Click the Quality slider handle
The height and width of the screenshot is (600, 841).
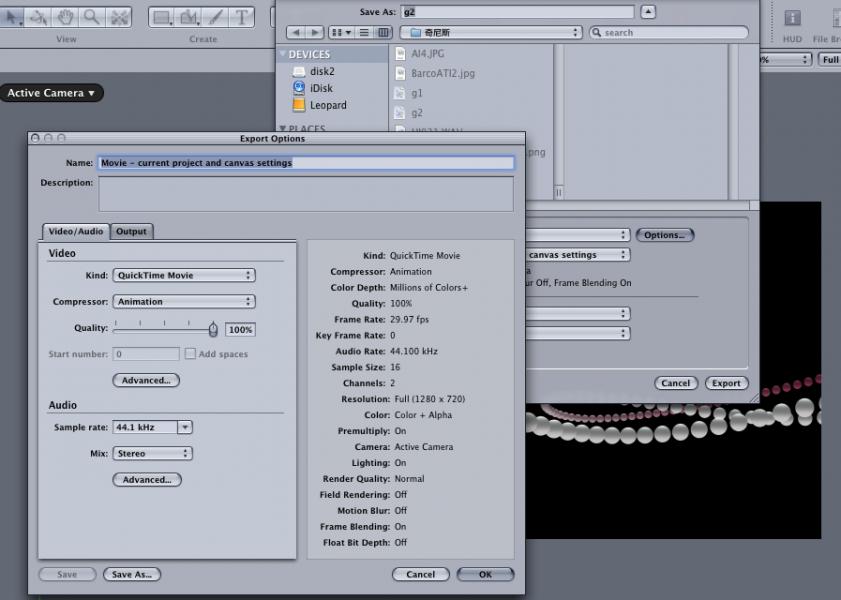[x=213, y=329]
